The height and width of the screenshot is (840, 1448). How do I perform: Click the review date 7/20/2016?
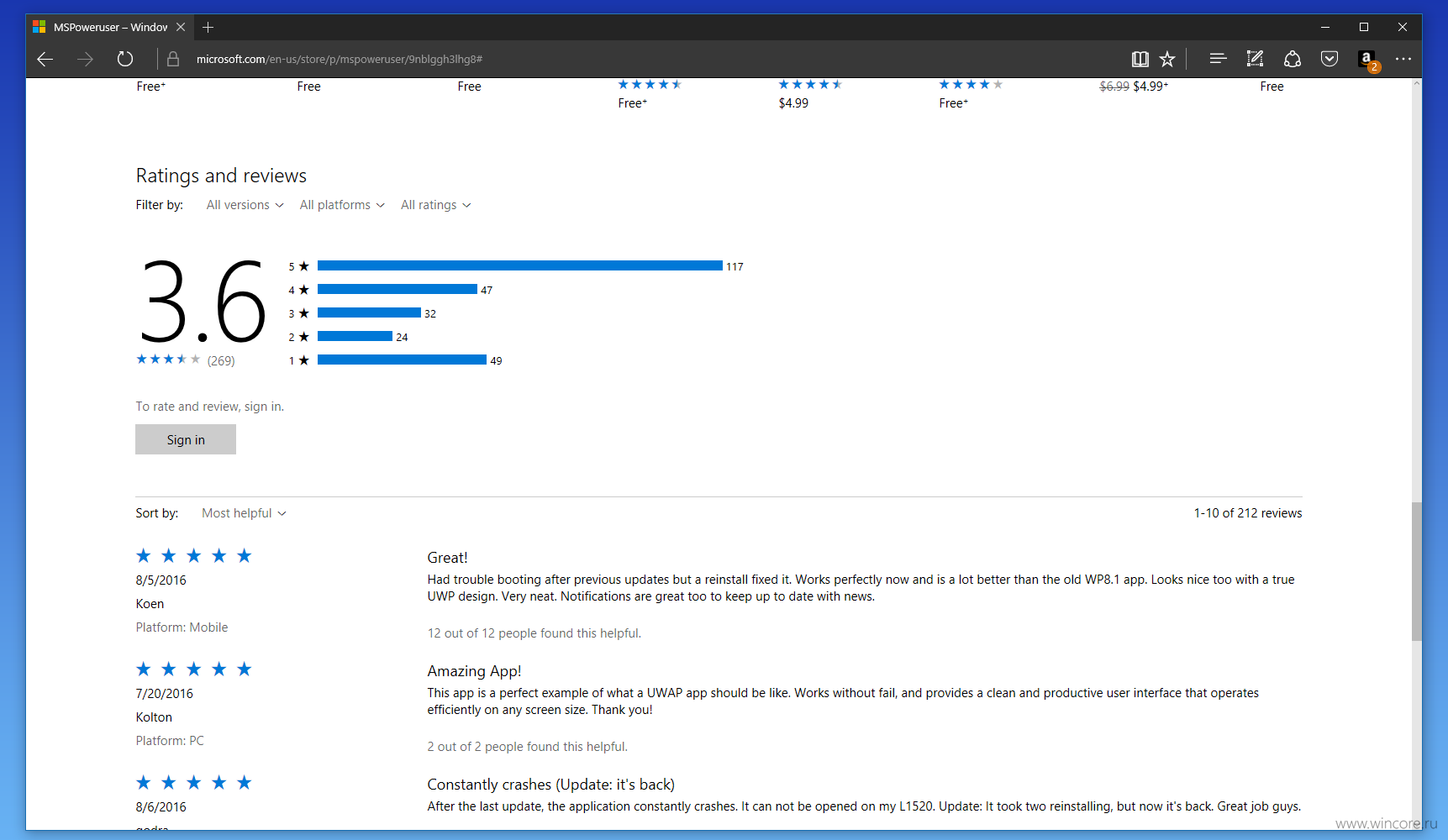click(164, 694)
